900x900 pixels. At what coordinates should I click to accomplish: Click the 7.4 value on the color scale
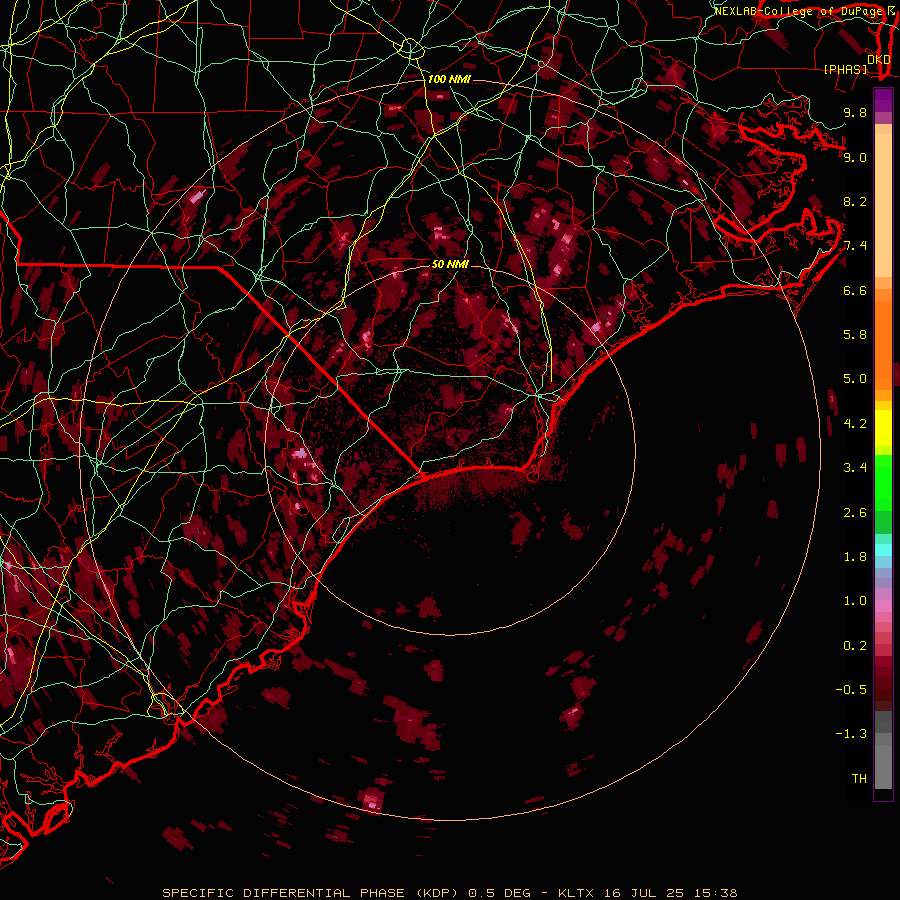(855, 246)
